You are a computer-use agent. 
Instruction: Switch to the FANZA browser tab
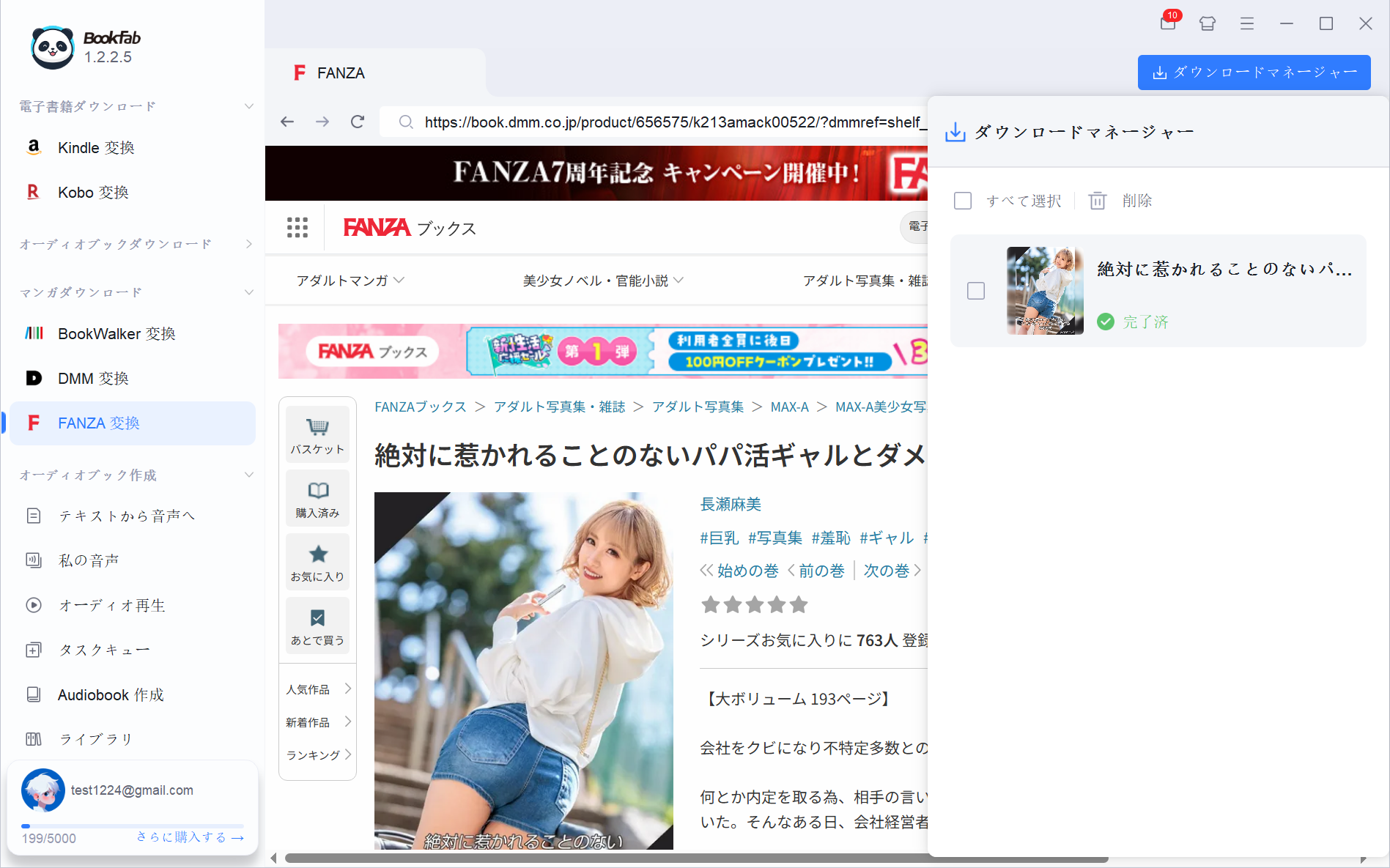point(341,73)
